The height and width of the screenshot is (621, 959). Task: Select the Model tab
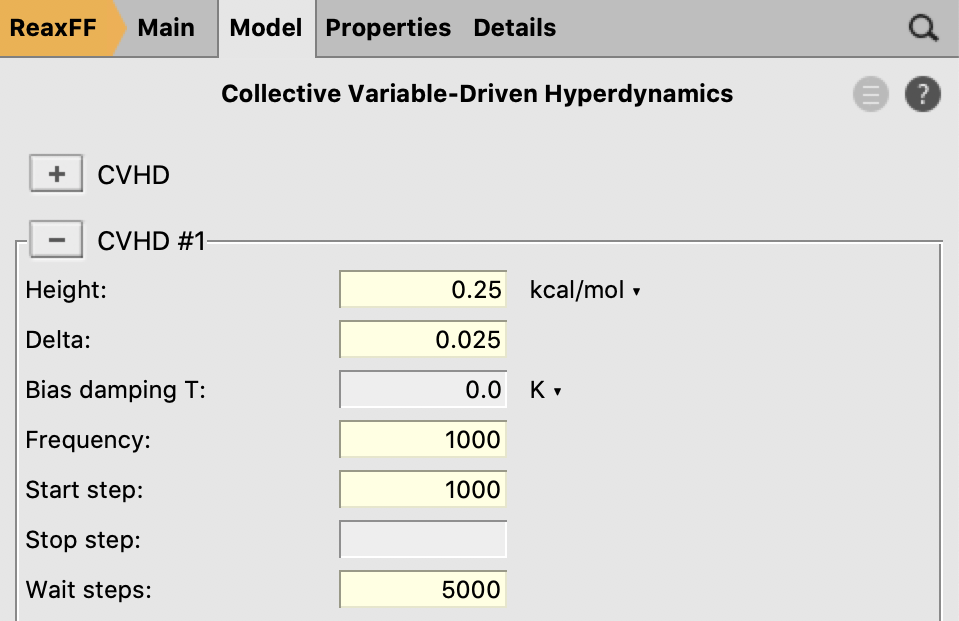coord(266,28)
